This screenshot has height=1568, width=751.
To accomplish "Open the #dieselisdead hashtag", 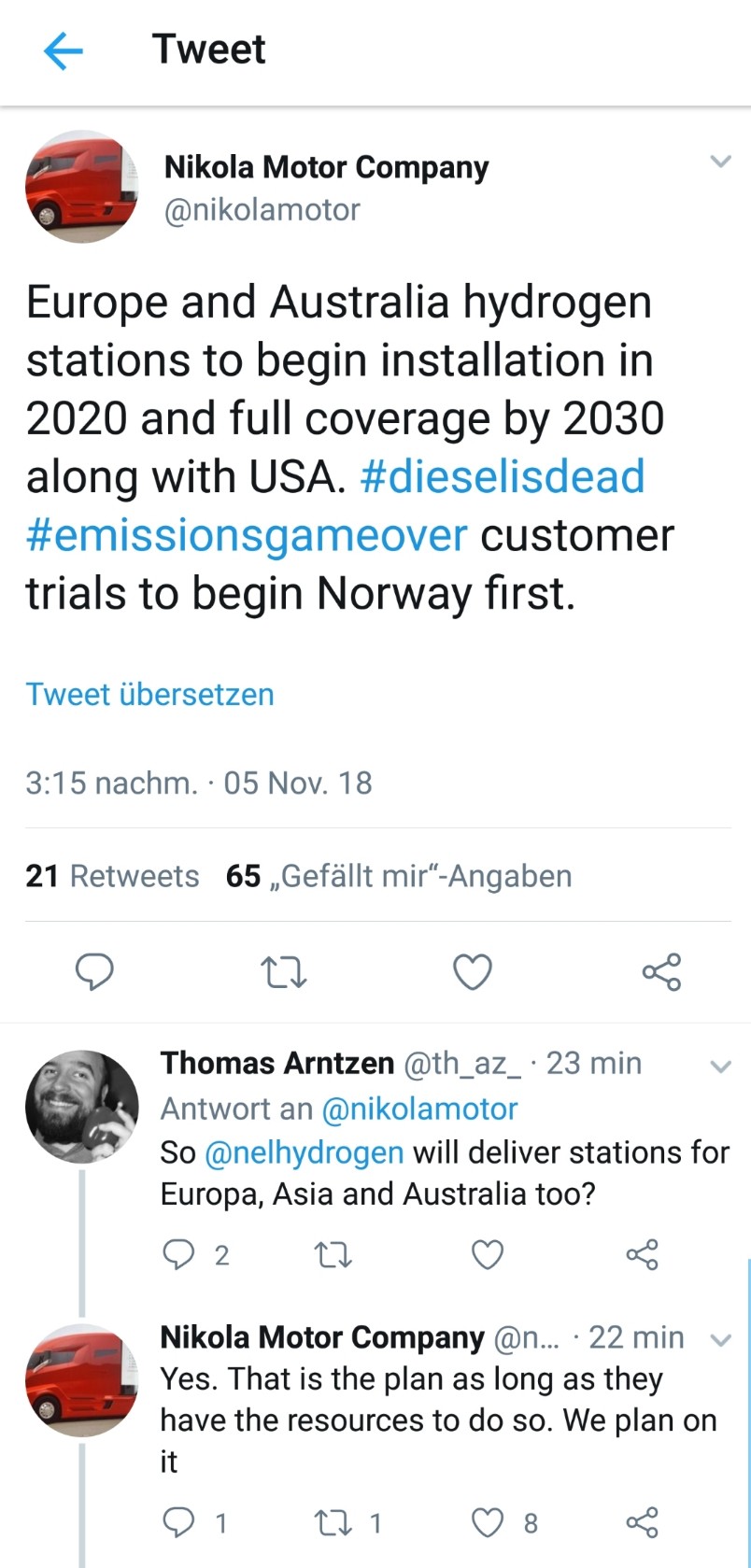I will tap(503, 476).
